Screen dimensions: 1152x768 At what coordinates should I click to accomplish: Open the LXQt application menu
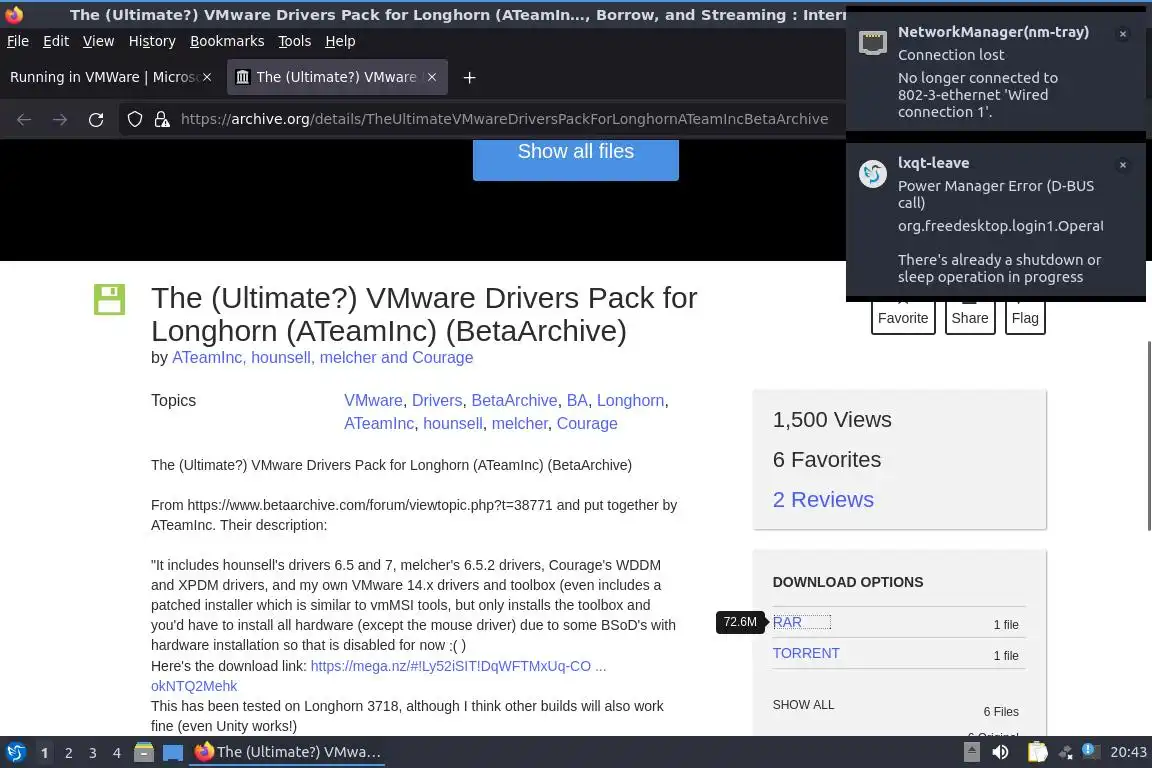point(15,752)
